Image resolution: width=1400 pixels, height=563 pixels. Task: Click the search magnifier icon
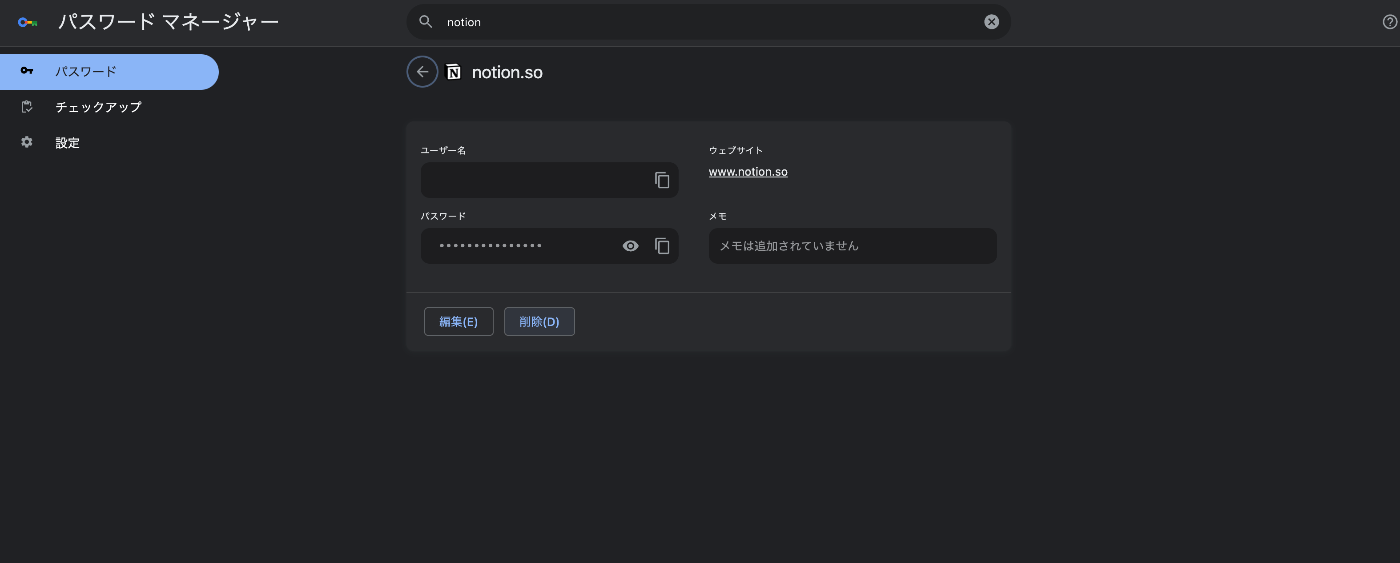[x=426, y=22]
